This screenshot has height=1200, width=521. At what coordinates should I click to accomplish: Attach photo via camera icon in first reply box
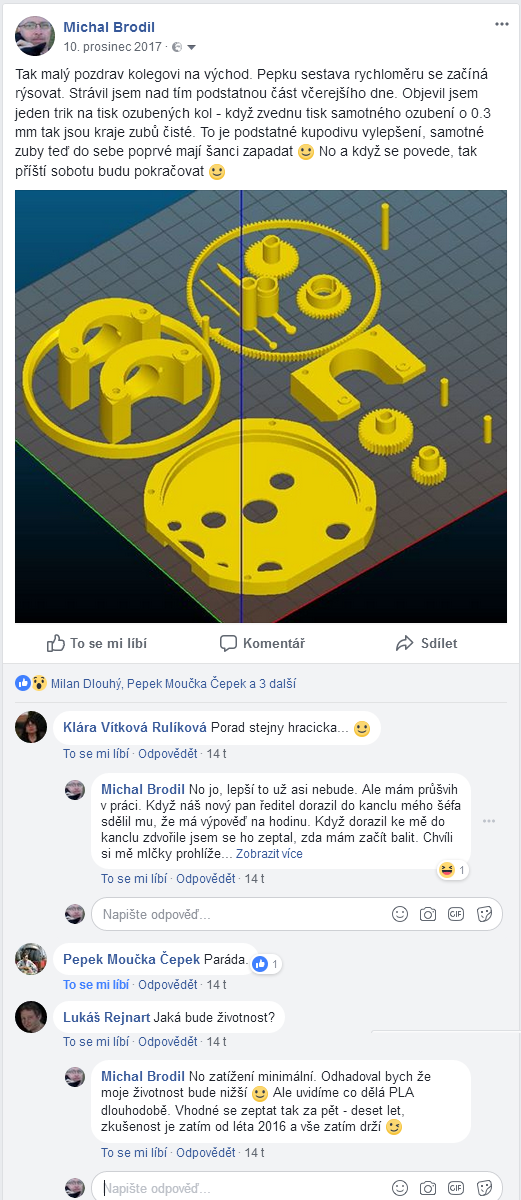[x=428, y=914]
